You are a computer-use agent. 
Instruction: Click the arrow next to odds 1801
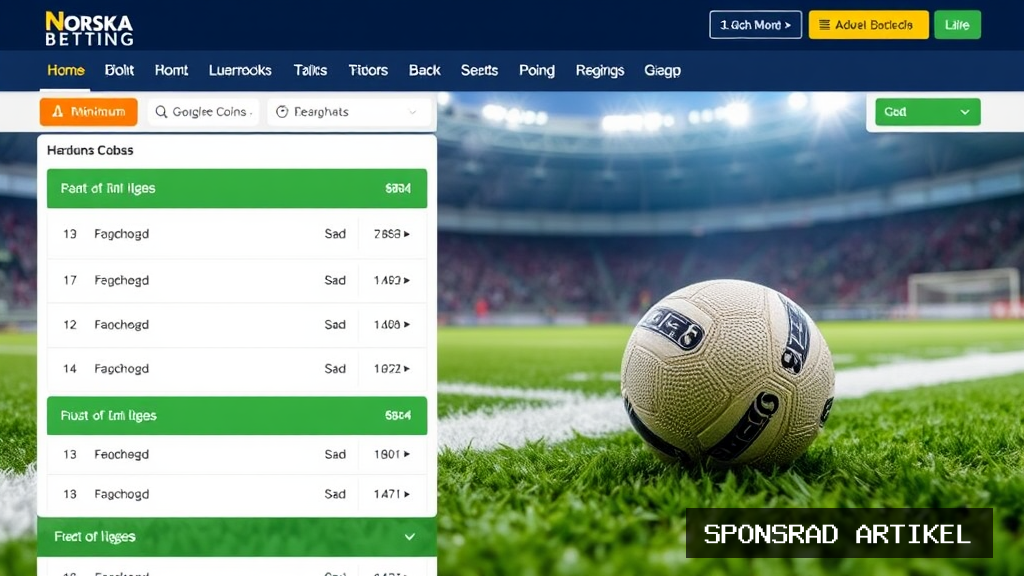click(x=407, y=454)
